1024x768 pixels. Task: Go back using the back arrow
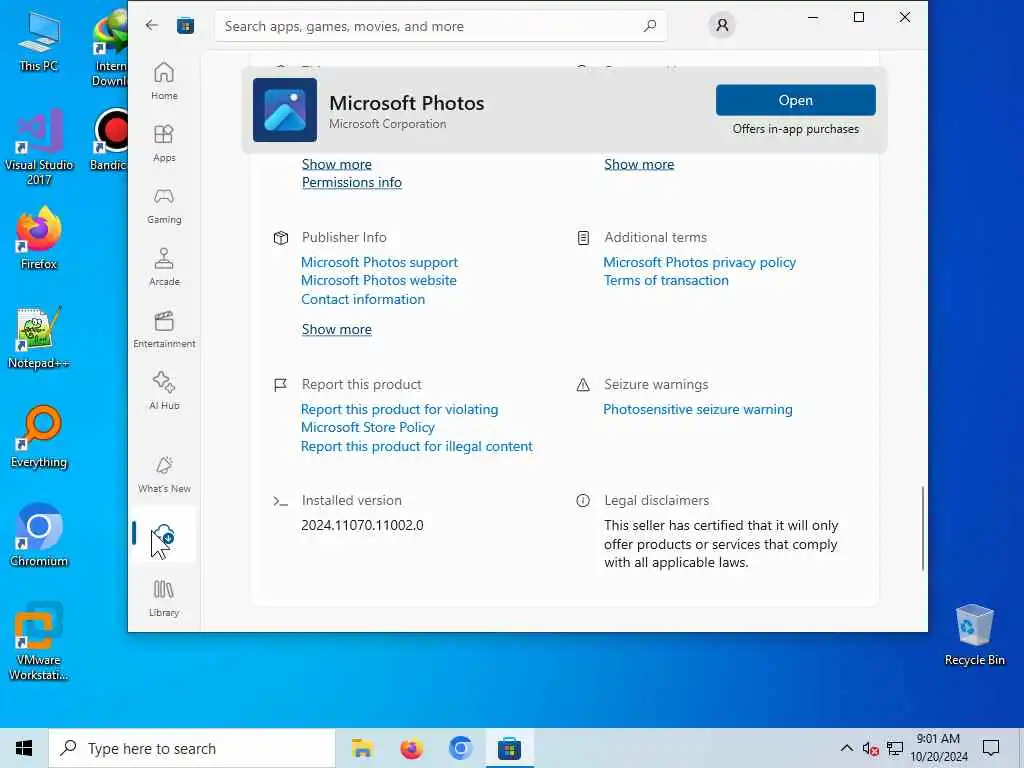[x=152, y=25]
